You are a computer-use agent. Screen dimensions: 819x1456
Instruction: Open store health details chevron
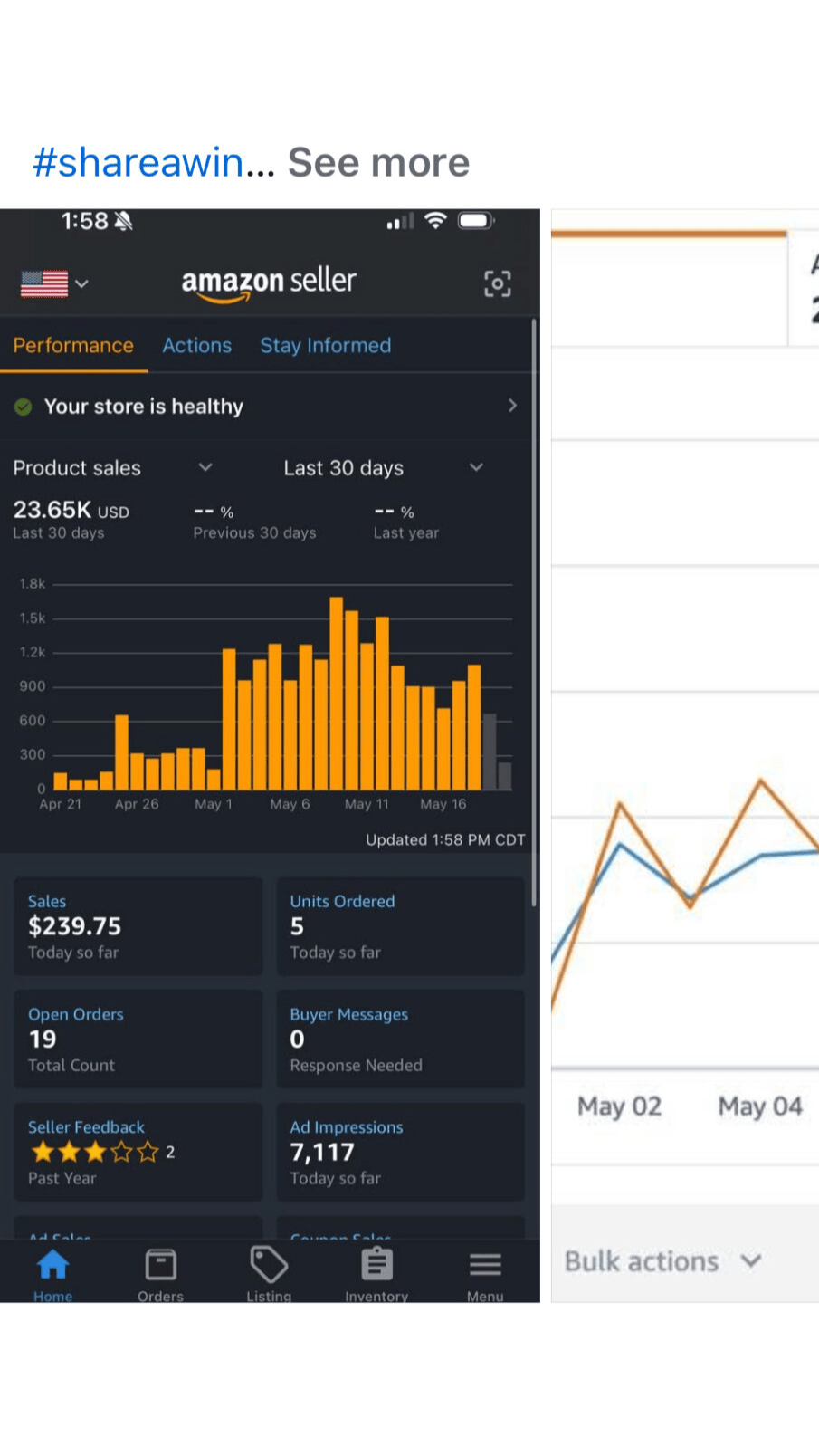click(512, 406)
